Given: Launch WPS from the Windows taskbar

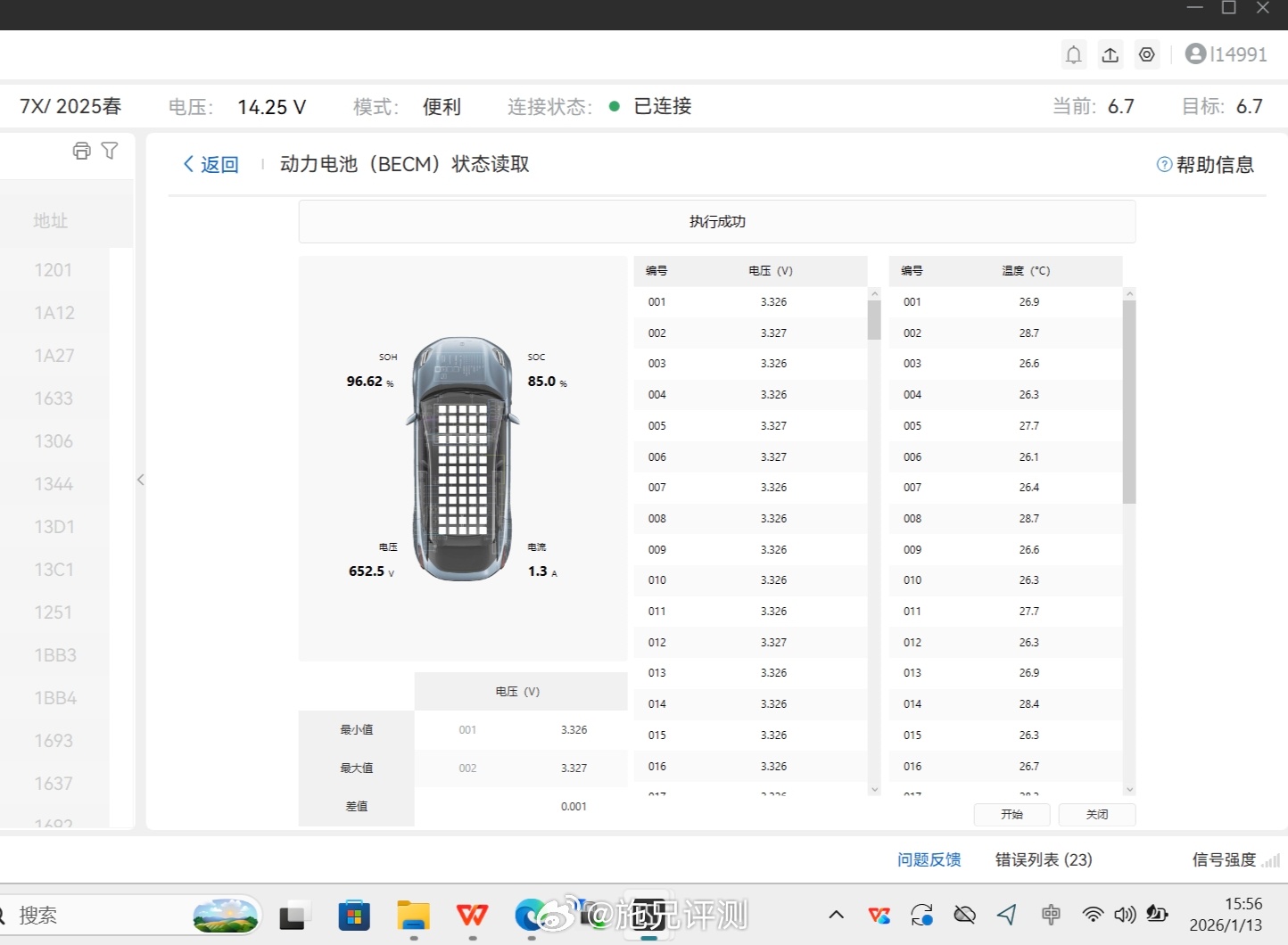Looking at the screenshot, I should point(472,915).
